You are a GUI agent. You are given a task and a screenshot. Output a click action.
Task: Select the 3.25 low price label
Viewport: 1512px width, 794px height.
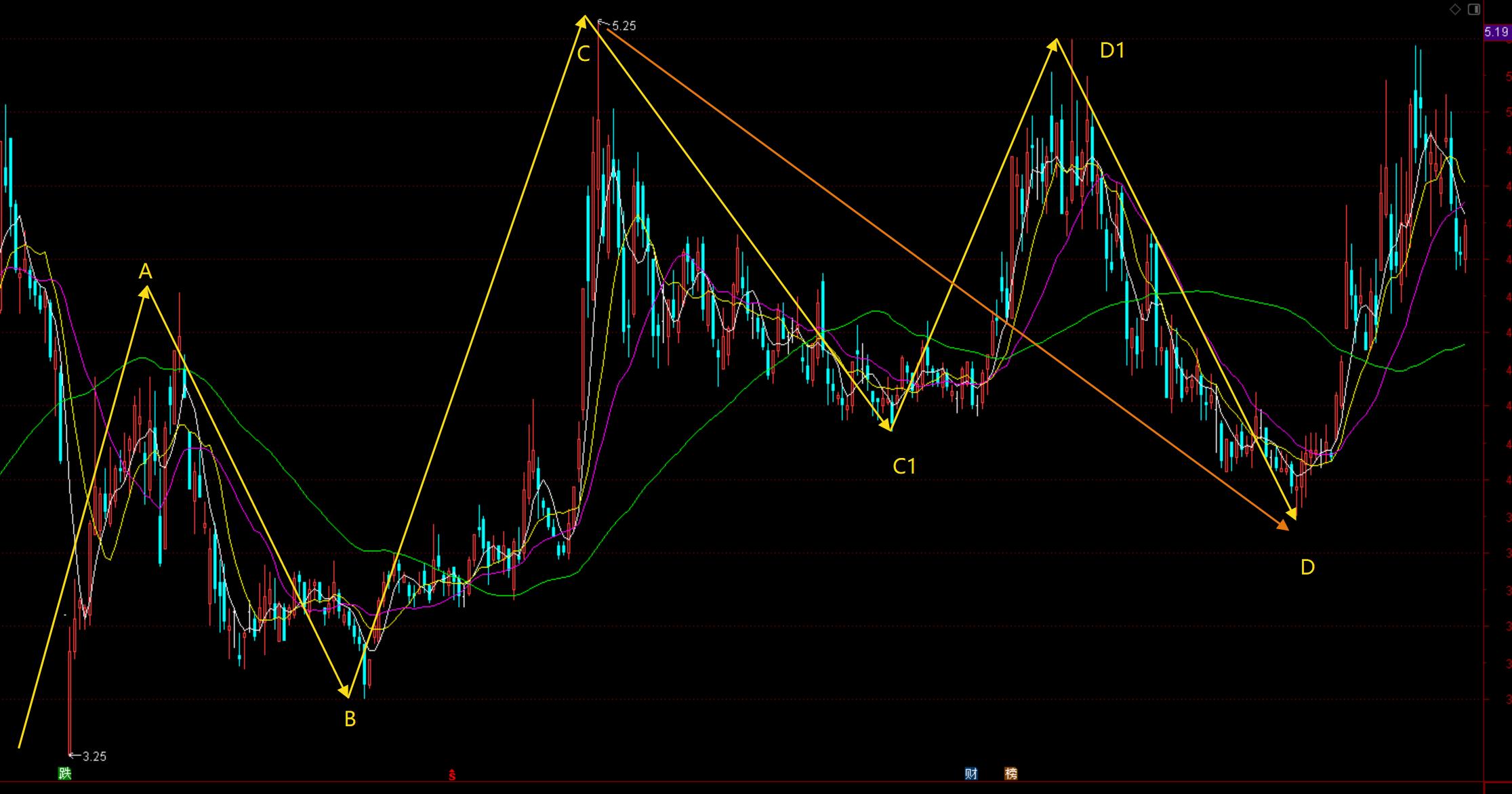pyautogui.click(x=94, y=756)
